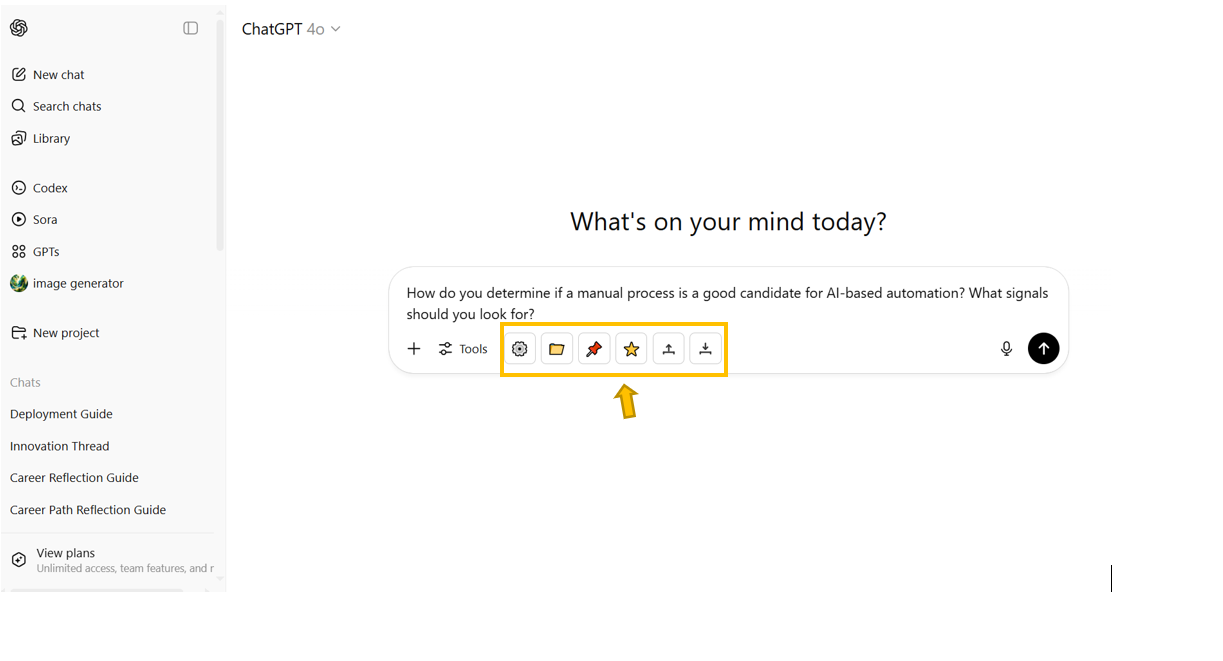
Task: Launch Codex from the sidebar
Action: point(47,187)
